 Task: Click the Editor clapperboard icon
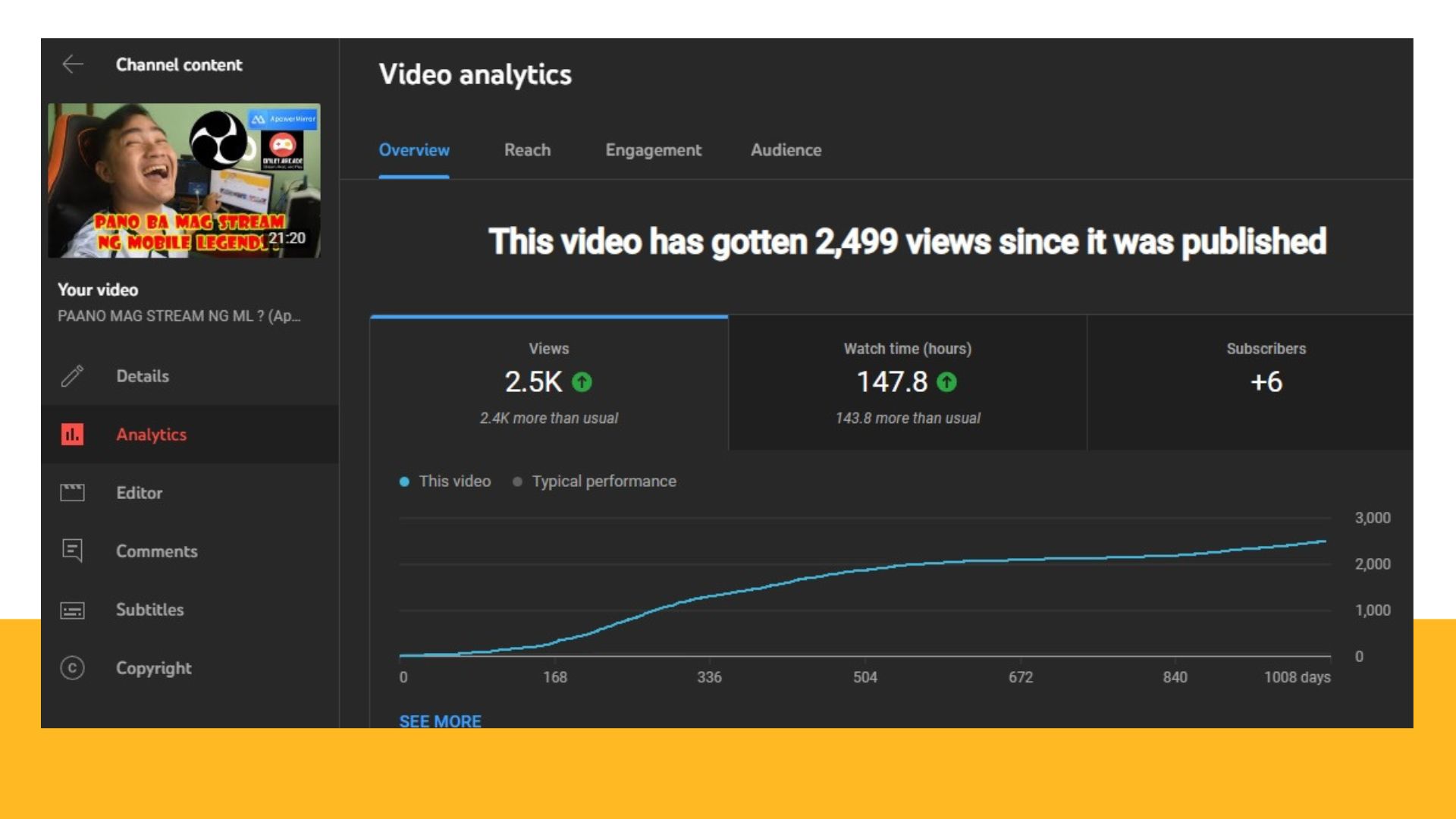tap(72, 493)
